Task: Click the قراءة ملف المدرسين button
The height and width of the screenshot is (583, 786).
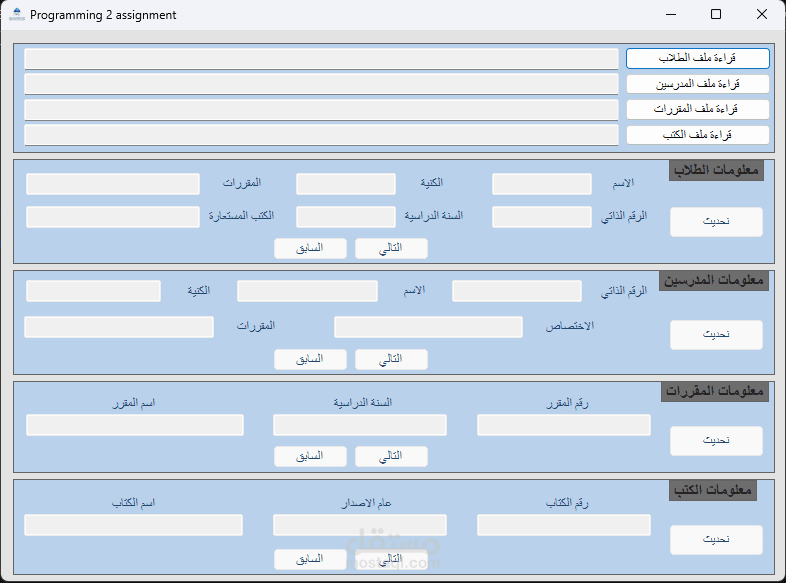Action: click(x=697, y=84)
